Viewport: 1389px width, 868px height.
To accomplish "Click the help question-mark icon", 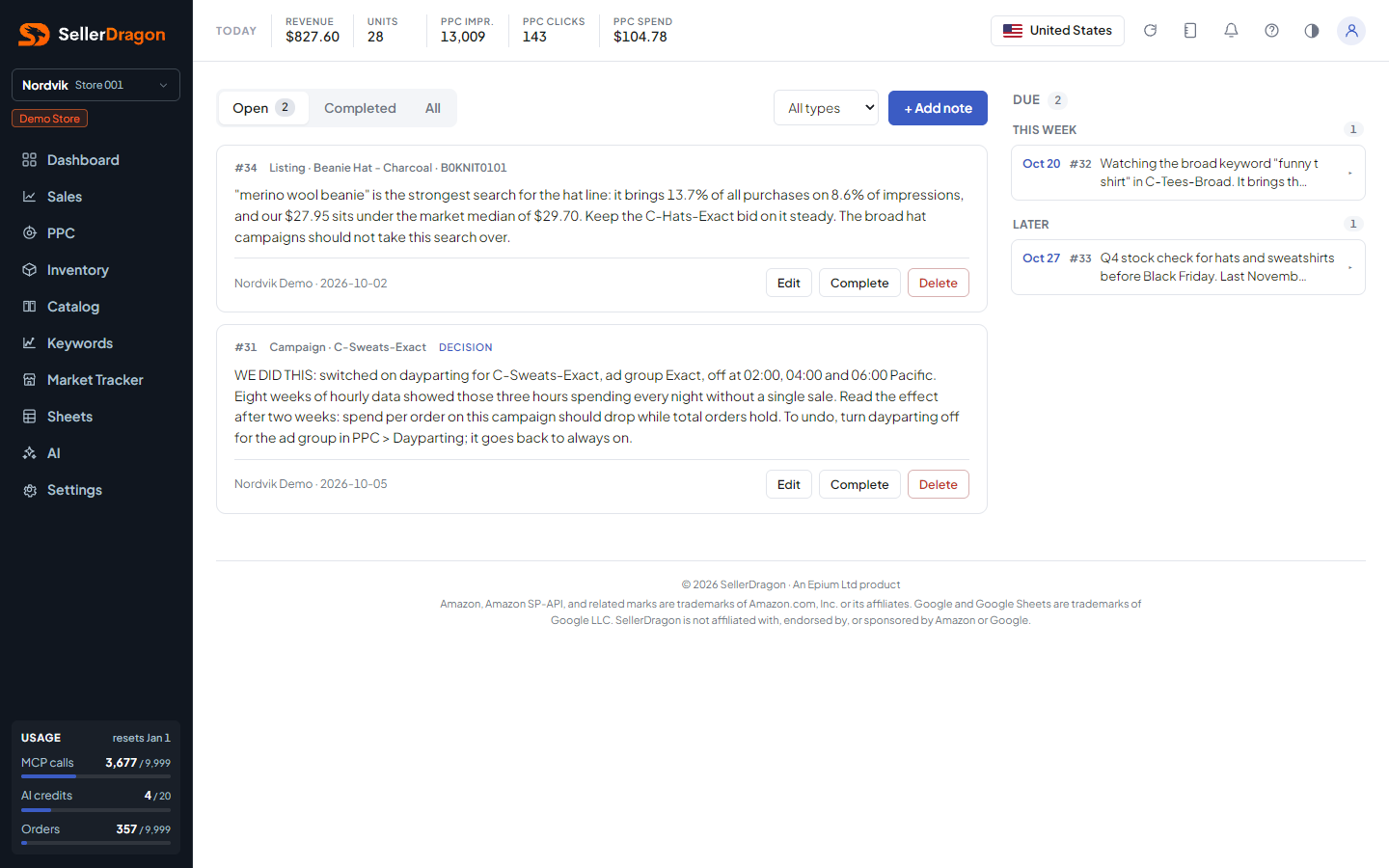I will click(1271, 31).
